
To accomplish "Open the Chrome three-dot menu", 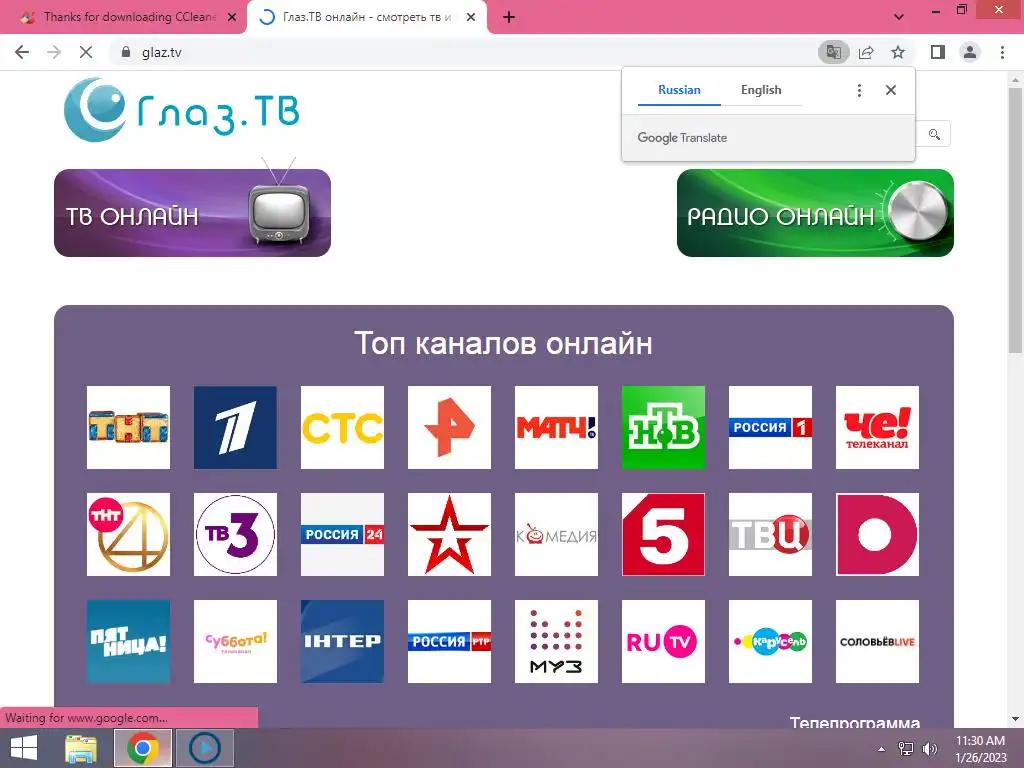I will coord(1002,52).
